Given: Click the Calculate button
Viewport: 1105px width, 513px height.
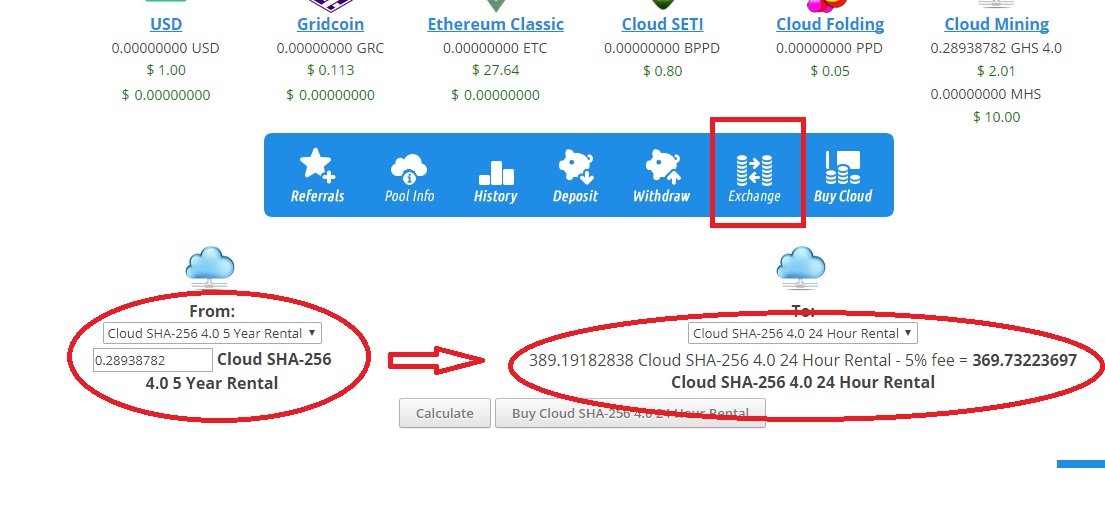Looking at the screenshot, I should coord(445,413).
